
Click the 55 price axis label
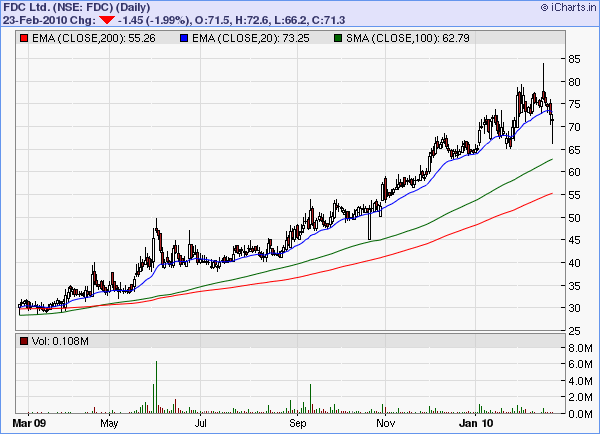pos(574,195)
